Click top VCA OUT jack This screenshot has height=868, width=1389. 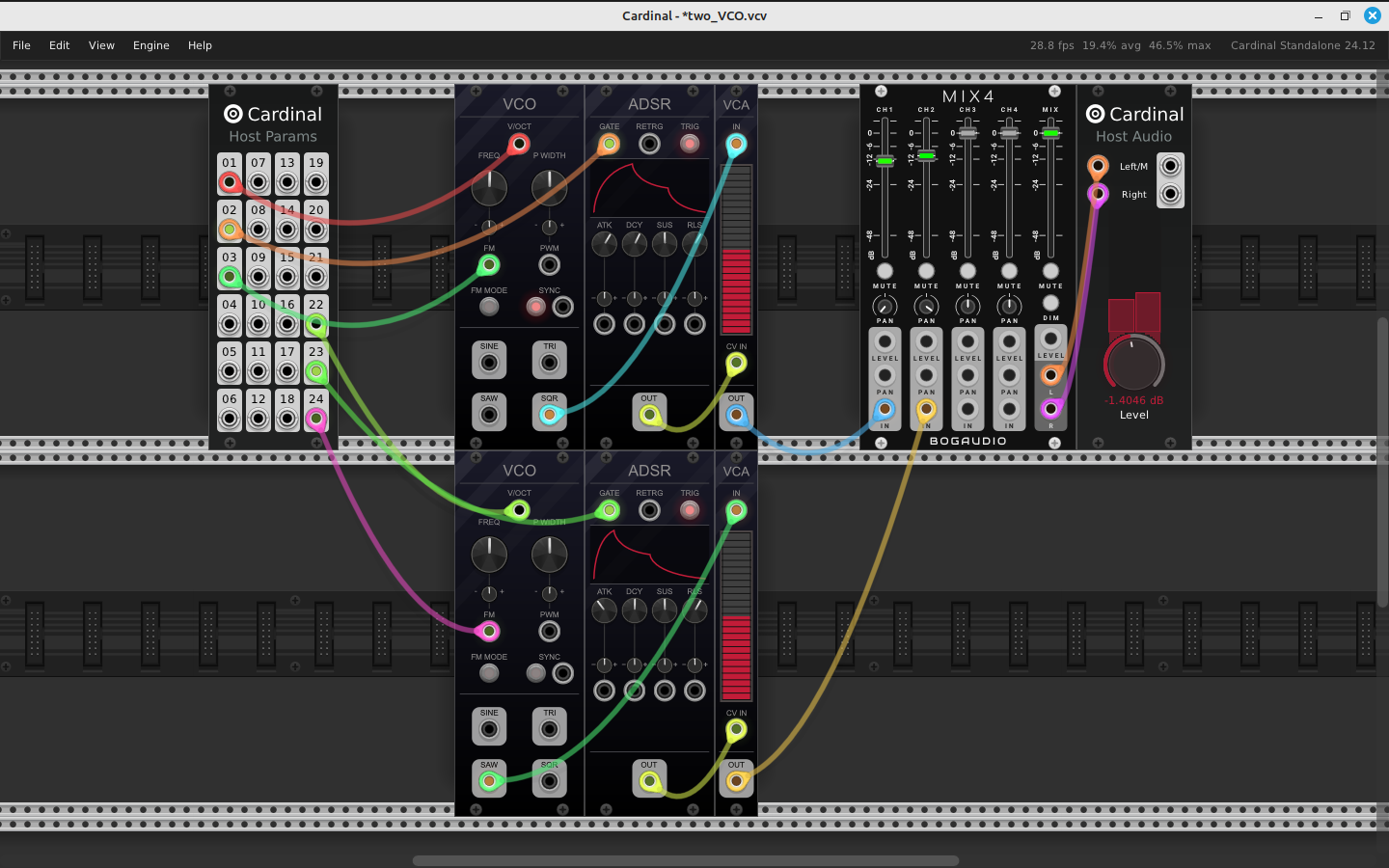736,415
